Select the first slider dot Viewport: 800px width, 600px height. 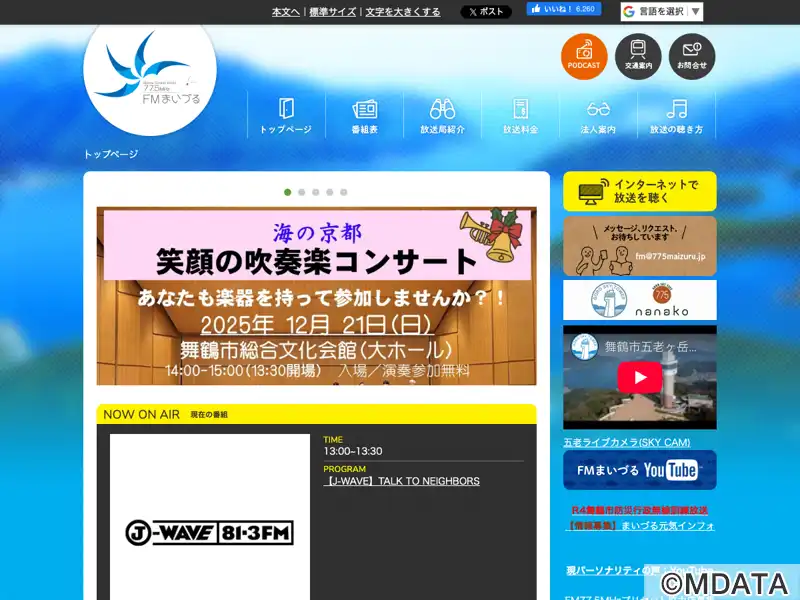tap(288, 192)
